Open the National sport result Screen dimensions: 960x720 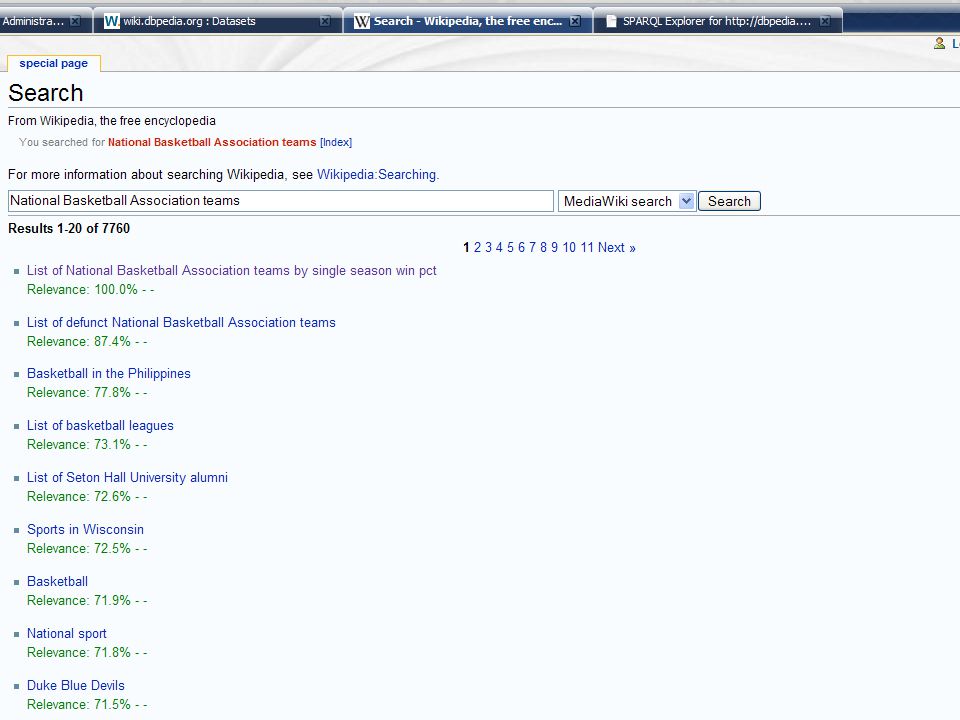coord(67,634)
